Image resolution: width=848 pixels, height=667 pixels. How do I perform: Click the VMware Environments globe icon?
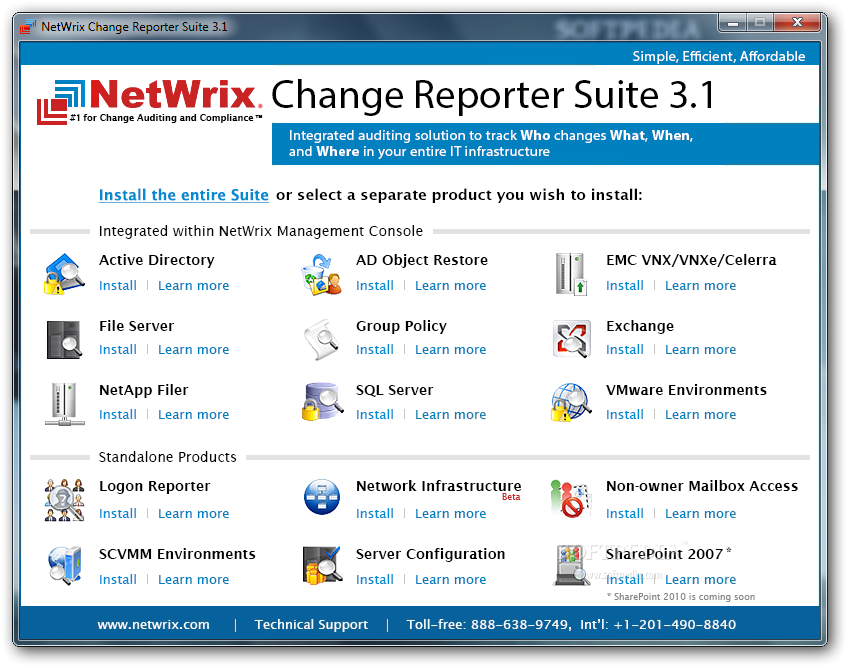571,402
